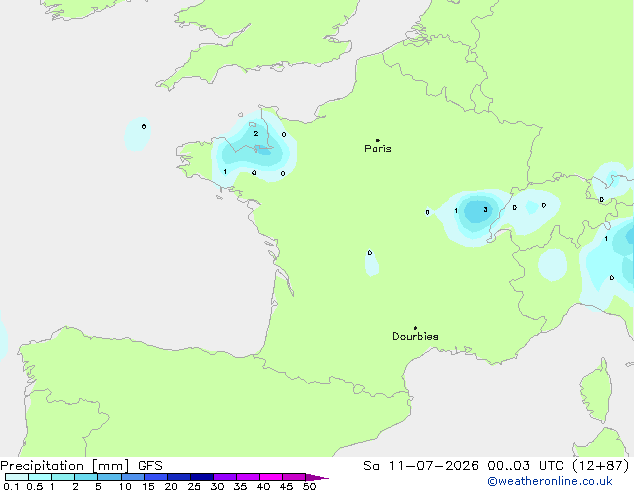Pick the legend swatch between 2 and 5
This screenshot has width=634, height=490.
(86, 477)
